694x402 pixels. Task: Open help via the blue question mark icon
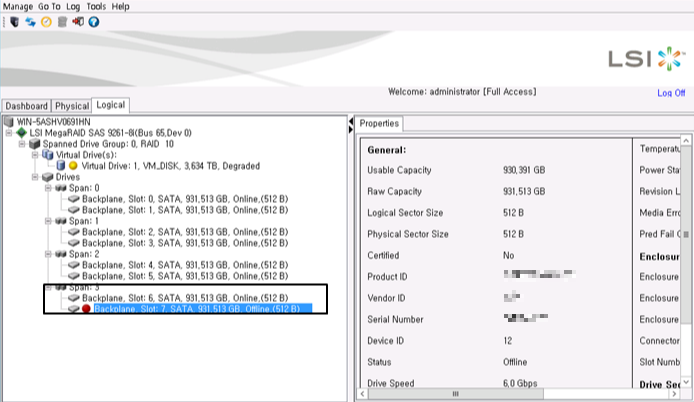[x=94, y=22]
